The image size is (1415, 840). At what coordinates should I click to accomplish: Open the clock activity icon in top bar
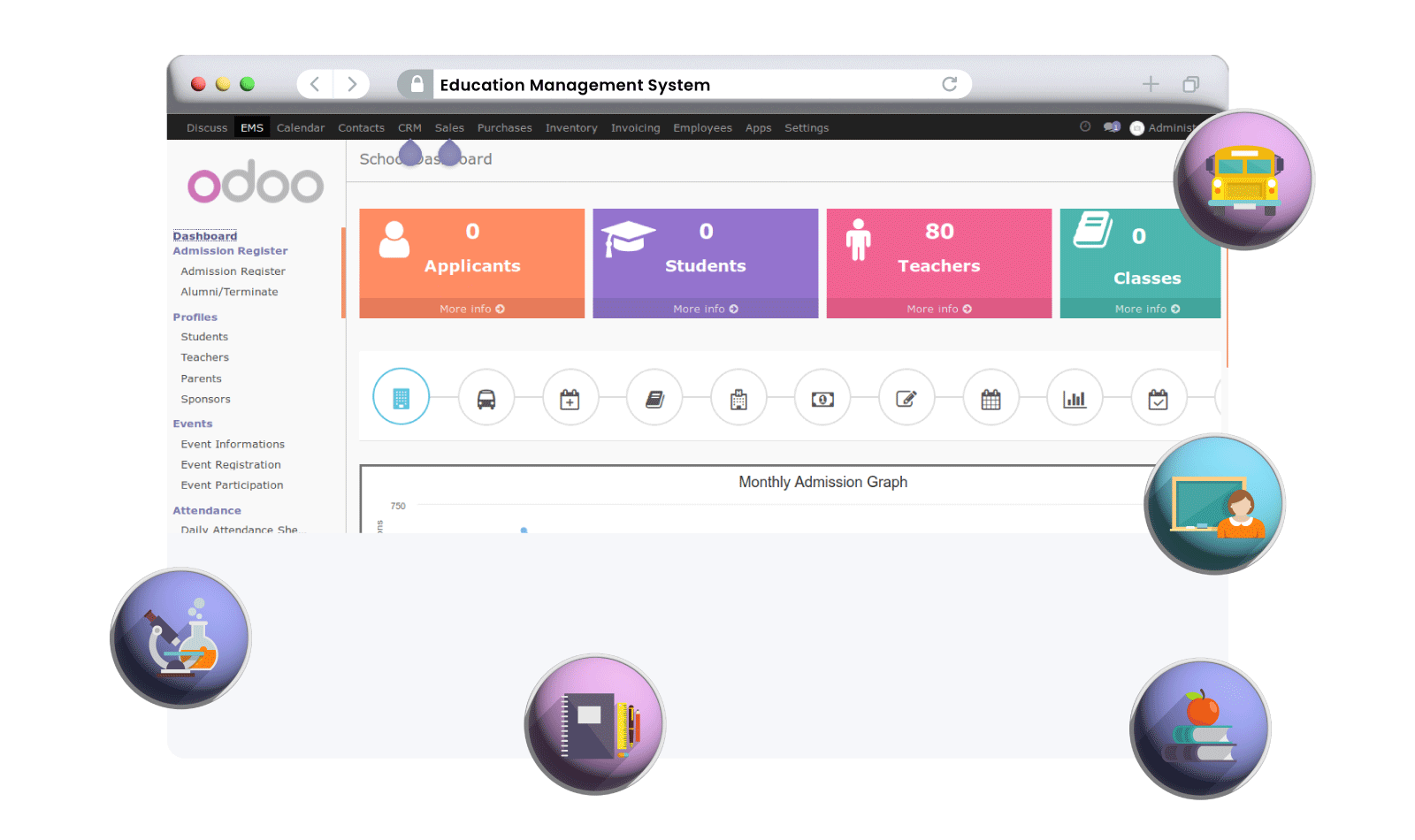(1086, 127)
